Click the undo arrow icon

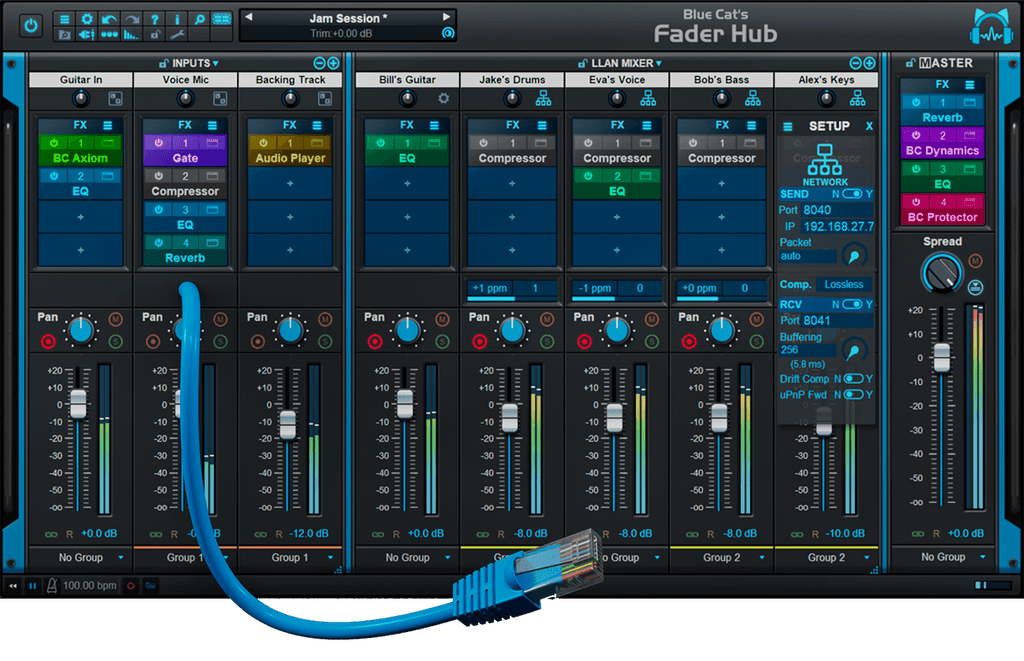click(109, 19)
